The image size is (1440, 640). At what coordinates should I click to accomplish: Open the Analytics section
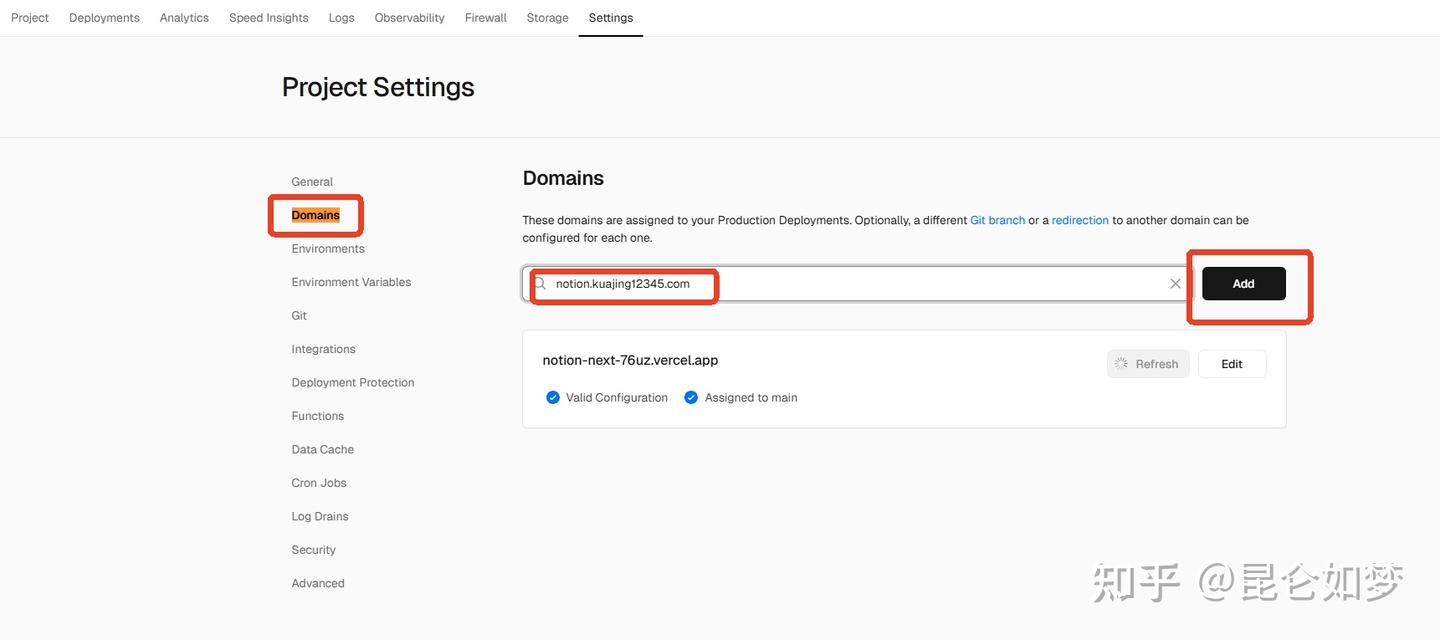(x=183, y=17)
